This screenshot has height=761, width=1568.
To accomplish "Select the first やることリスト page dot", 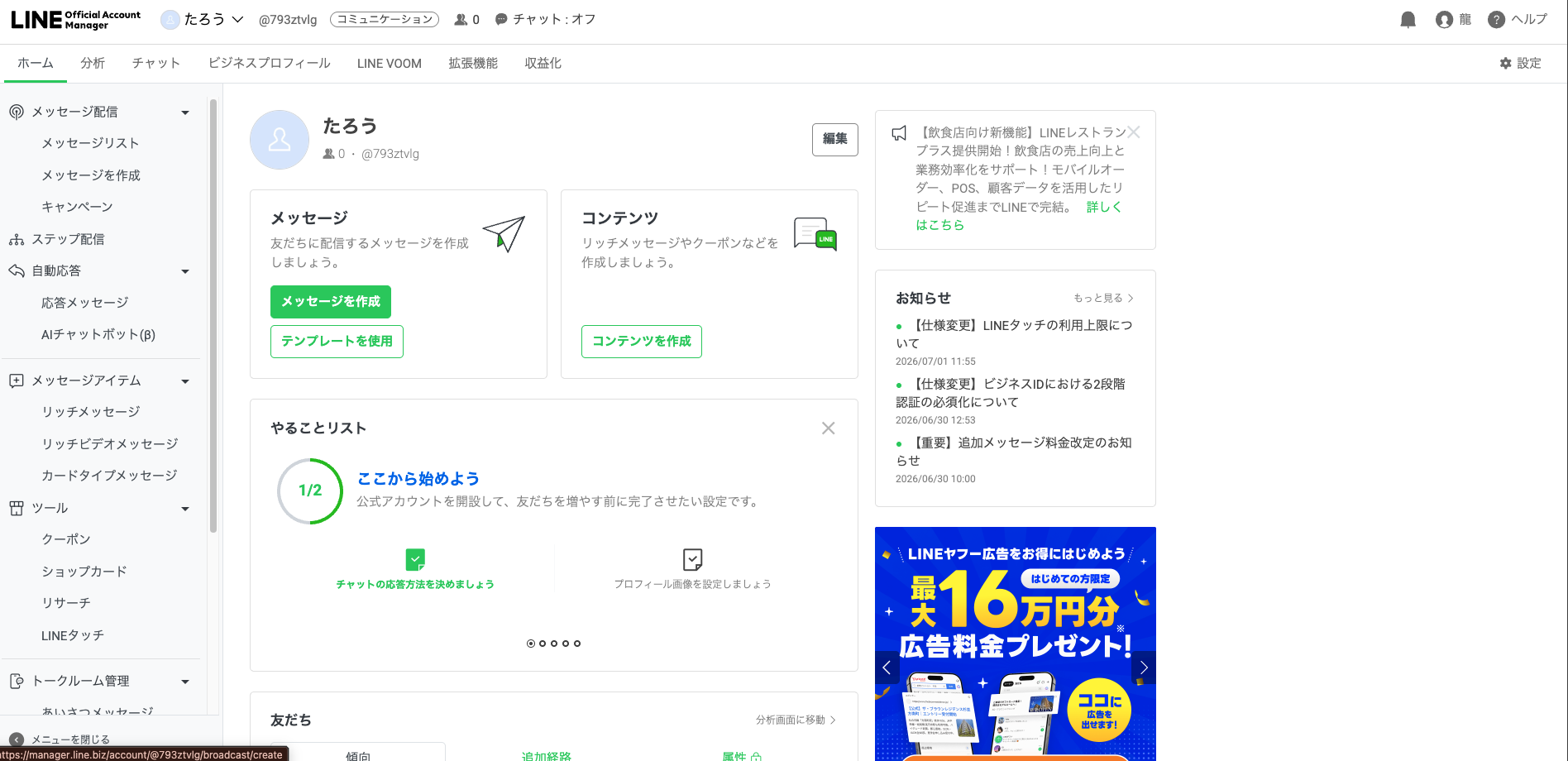I will (x=531, y=644).
